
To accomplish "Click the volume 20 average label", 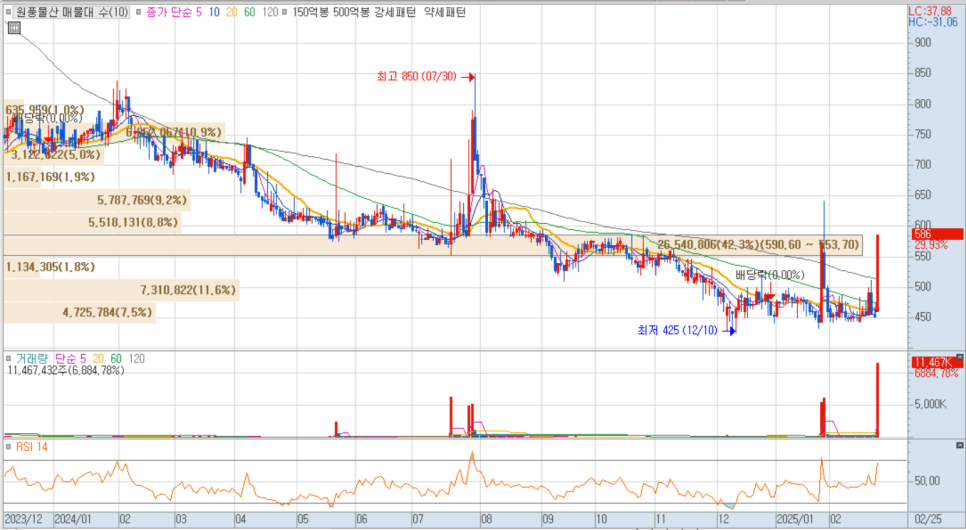I will [98, 359].
